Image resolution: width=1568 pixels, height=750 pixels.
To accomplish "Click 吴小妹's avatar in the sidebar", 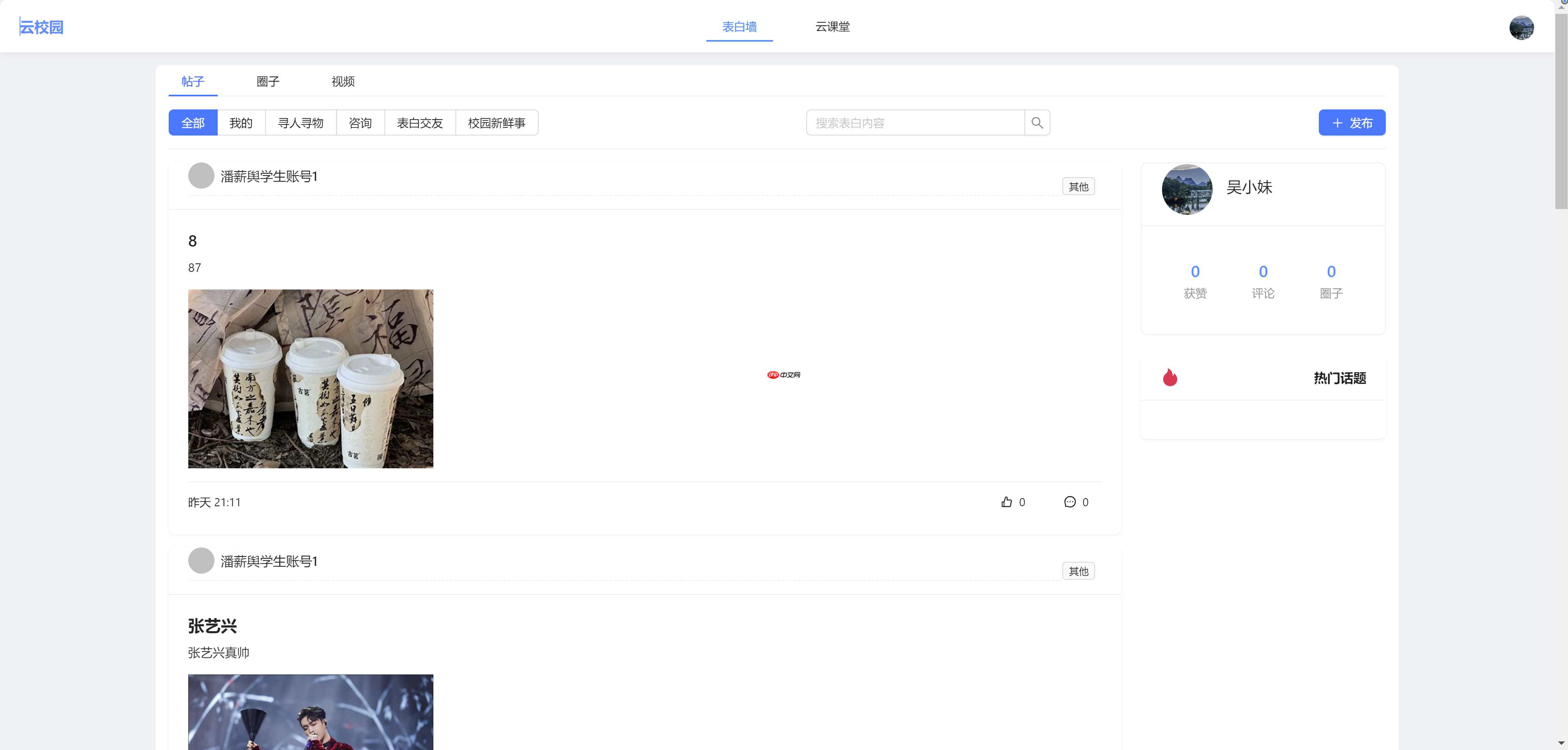I will pyautogui.click(x=1187, y=189).
